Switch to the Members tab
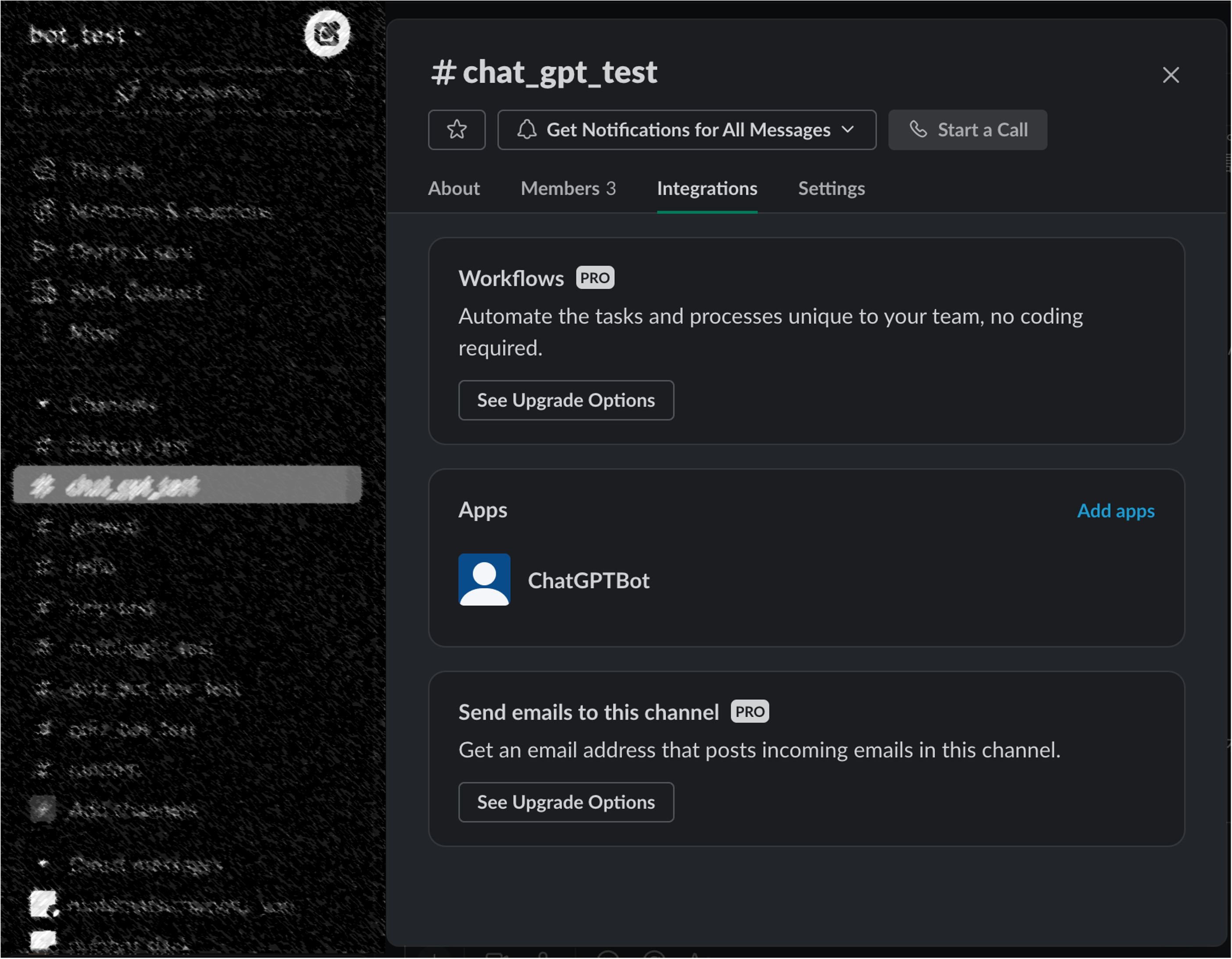Screen dimensions: 1232x959 click(x=568, y=188)
